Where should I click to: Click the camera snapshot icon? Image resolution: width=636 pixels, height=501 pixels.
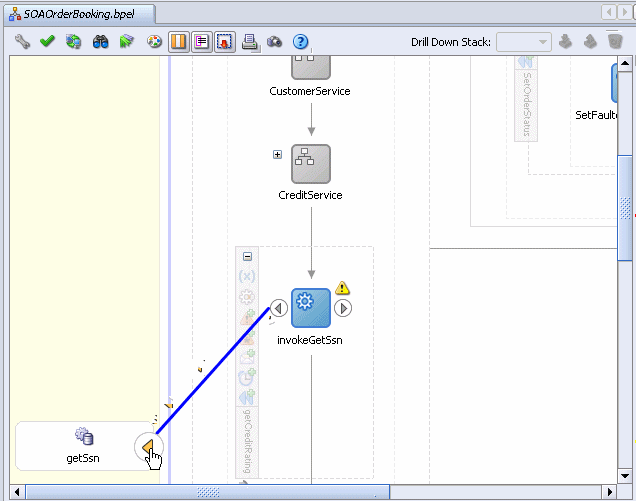tap(275, 41)
